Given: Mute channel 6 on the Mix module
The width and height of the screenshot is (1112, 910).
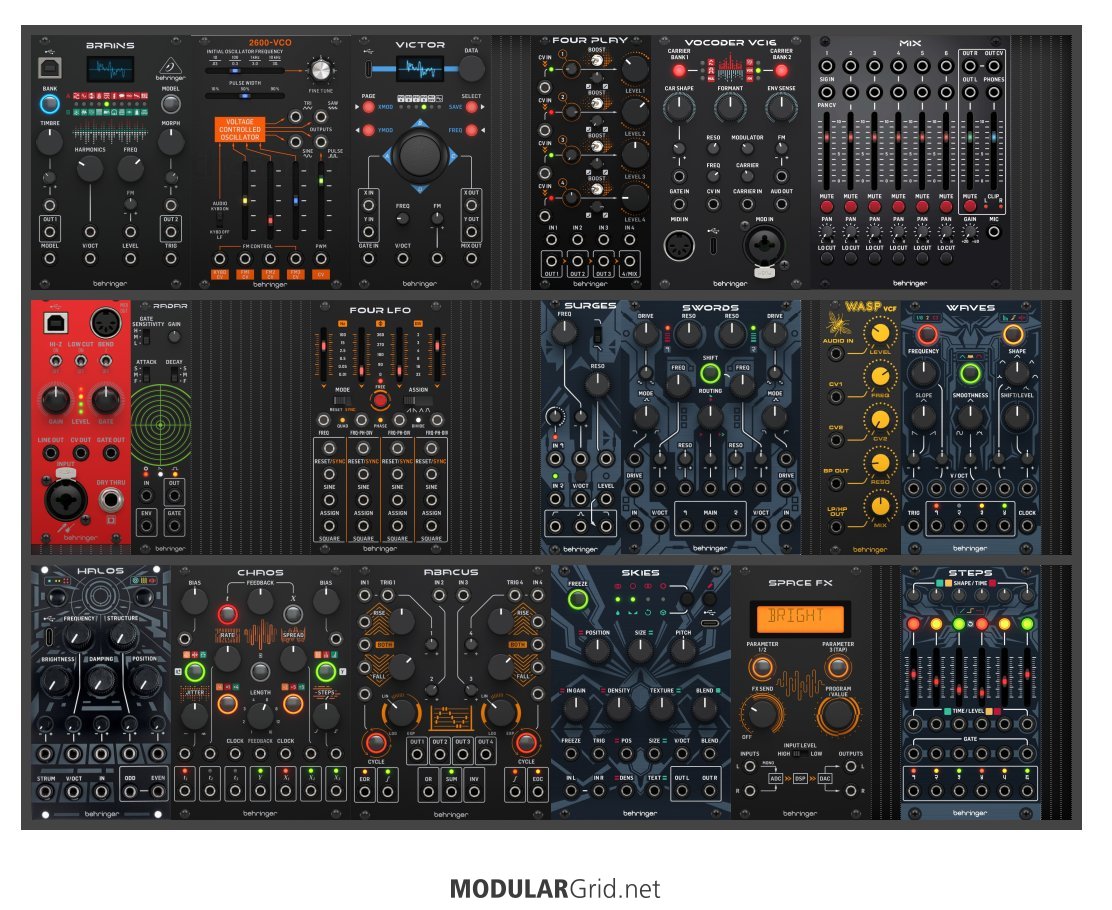Looking at the screenshot, I should (946, 206).
